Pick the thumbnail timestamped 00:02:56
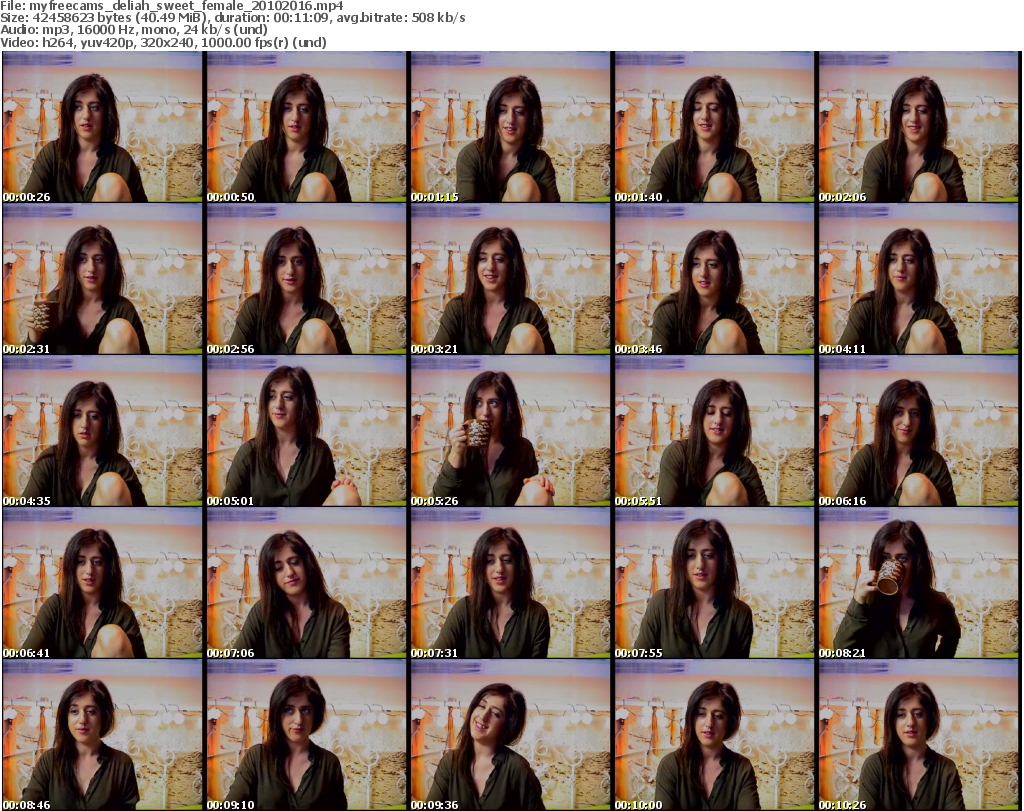This screenshot has height=811, width=1024. [x=306, y=279]
